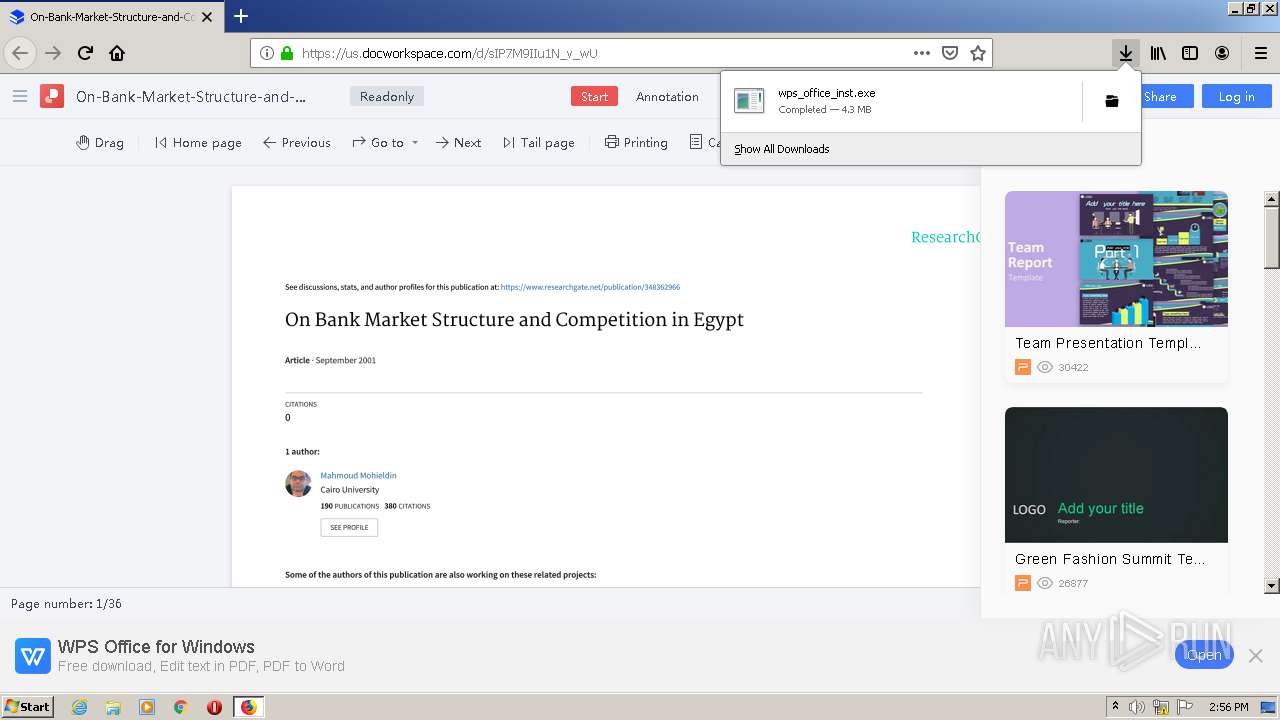Open the Firefox account icon
1280x720 pixels.
pos(1222,53)
